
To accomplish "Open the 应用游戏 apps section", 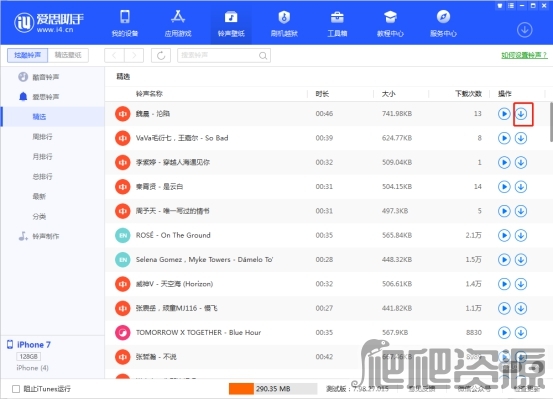I will tap(178, 23).
